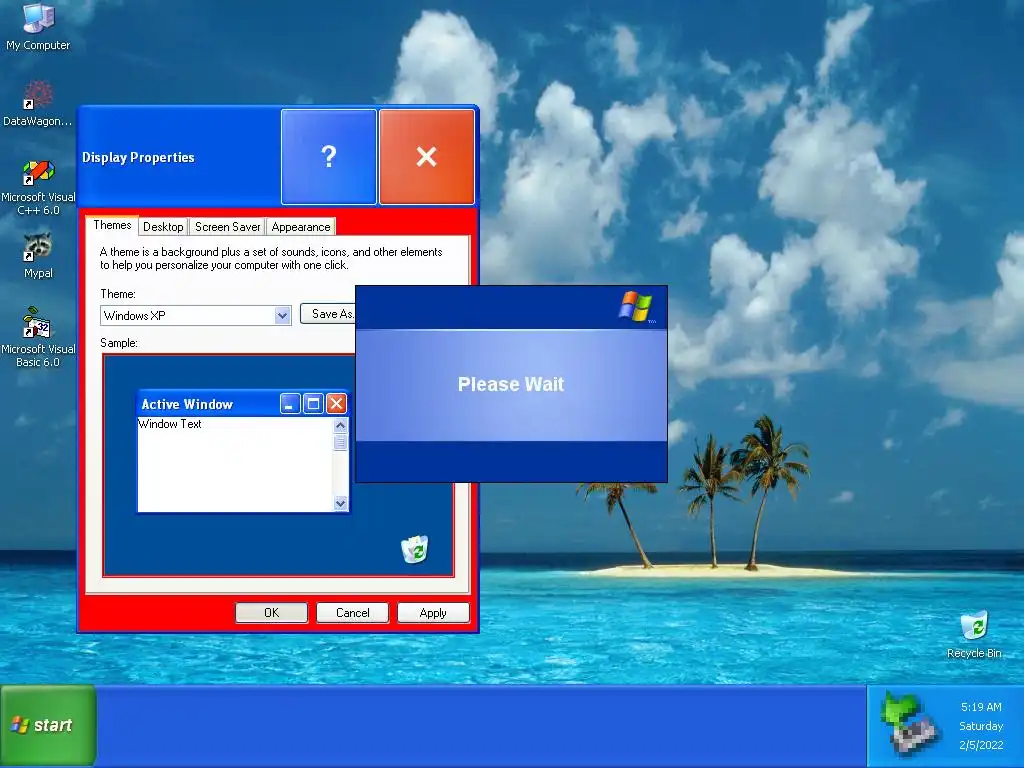This screenshot has height=768, width=1024.
Task: Select the Recycle Bin desktop icon
Action: tap(974, 635)
